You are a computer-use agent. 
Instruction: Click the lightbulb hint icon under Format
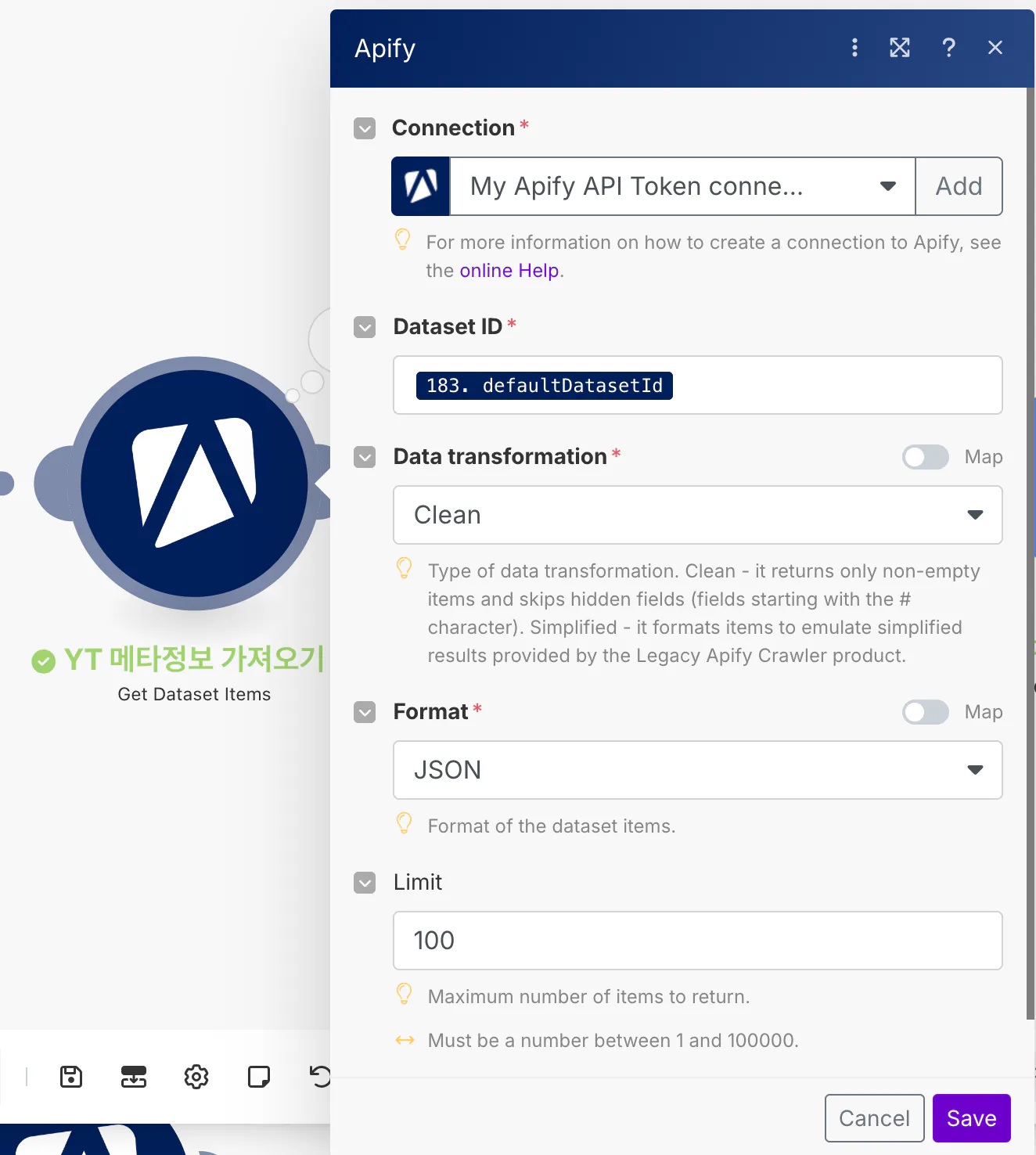405,823
